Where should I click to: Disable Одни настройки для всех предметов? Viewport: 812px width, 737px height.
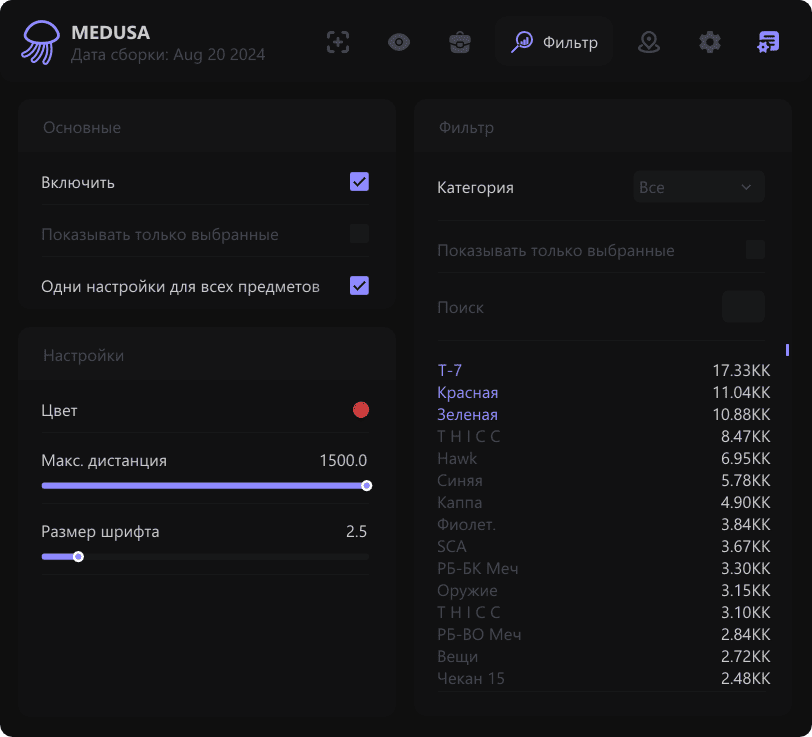[x=359, y=286]
